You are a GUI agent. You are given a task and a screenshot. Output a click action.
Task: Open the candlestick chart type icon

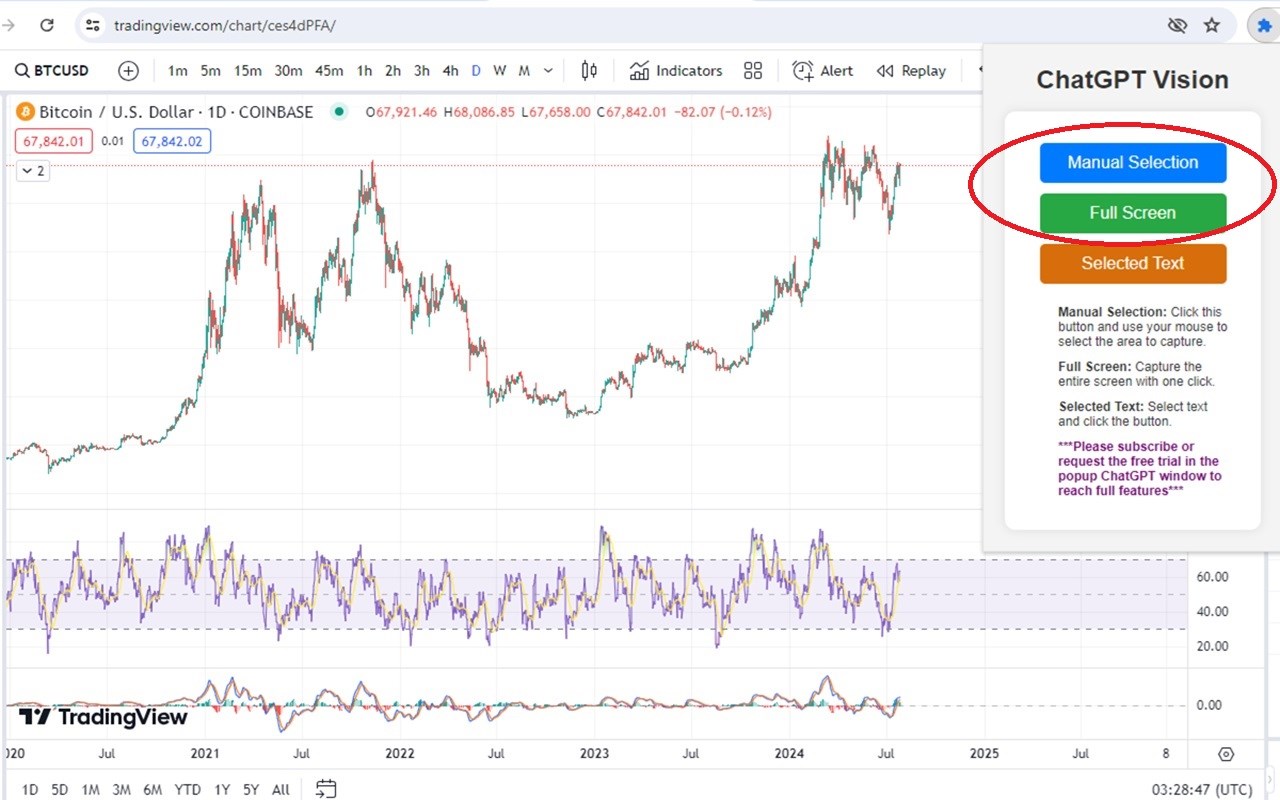589,71
